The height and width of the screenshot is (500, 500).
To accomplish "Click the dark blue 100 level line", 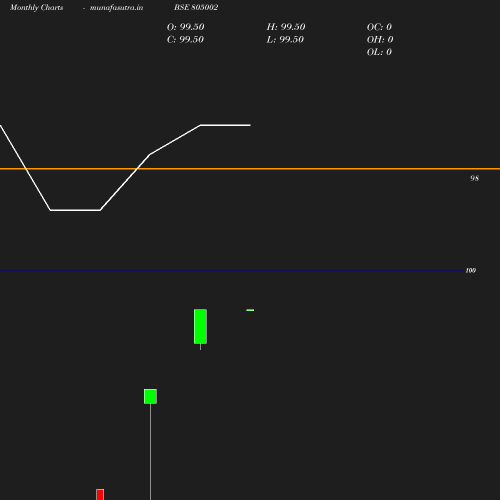I will click(232, 271).
